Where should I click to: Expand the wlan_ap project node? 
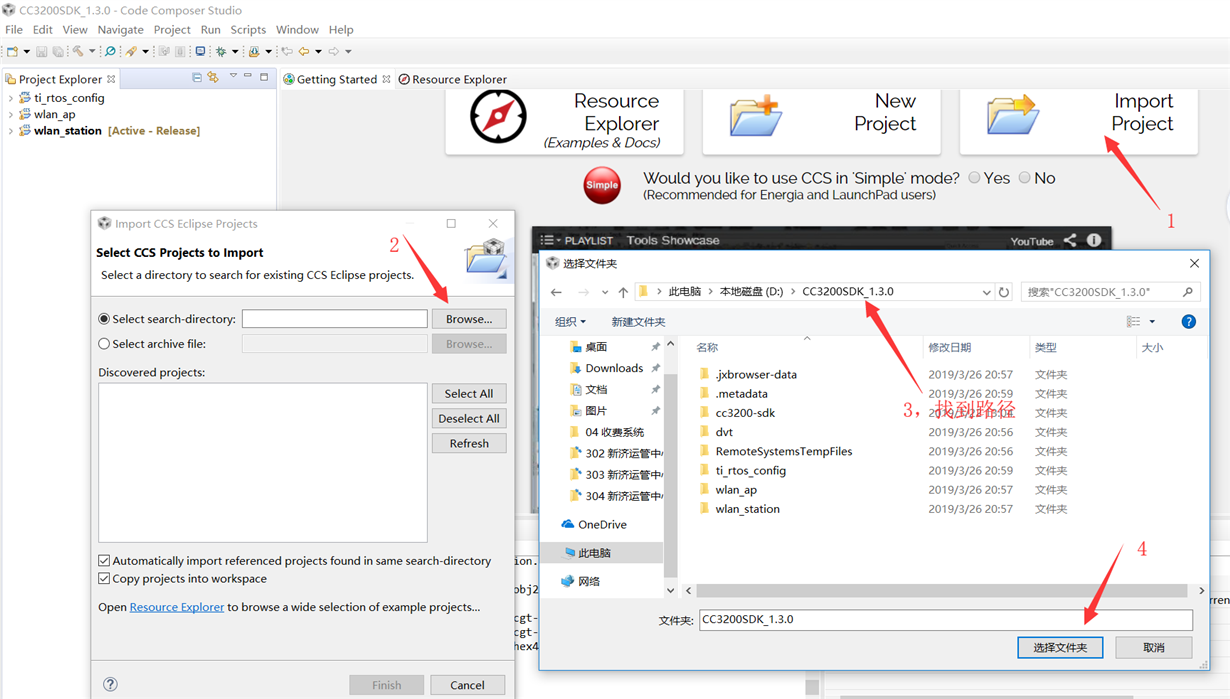point(10,114)
